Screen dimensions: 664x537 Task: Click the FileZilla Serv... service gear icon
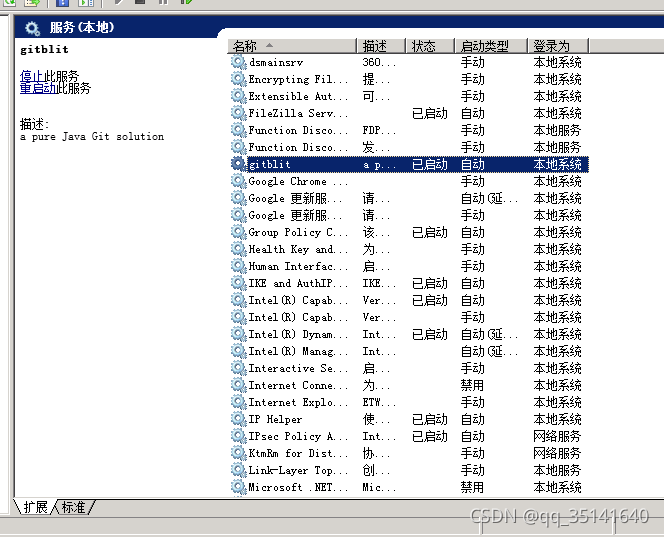tap(238, 113)
